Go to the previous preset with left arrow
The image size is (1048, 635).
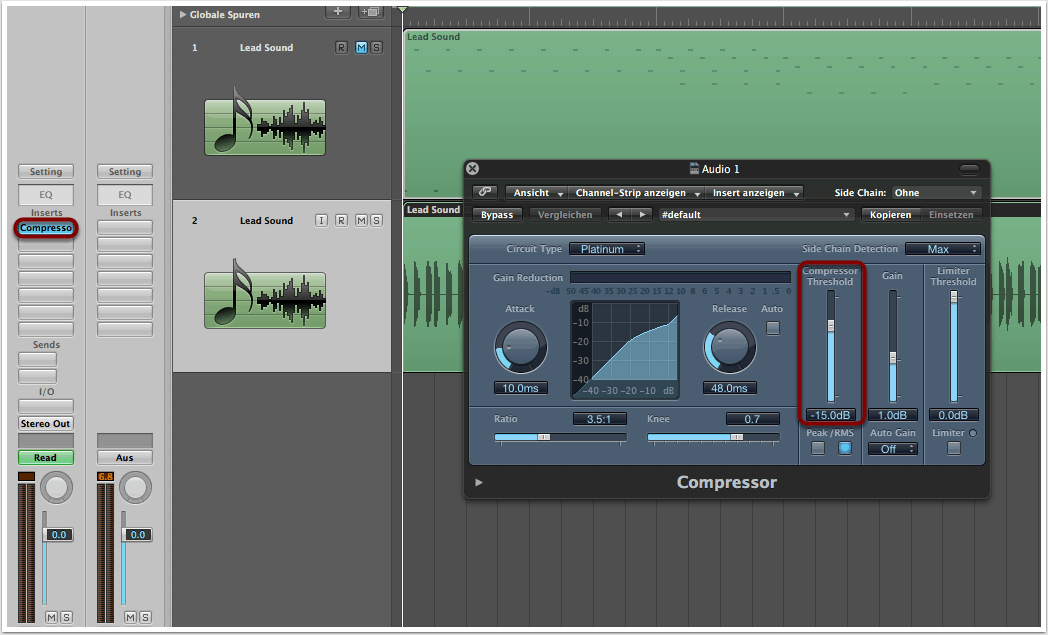click(619, 214)
